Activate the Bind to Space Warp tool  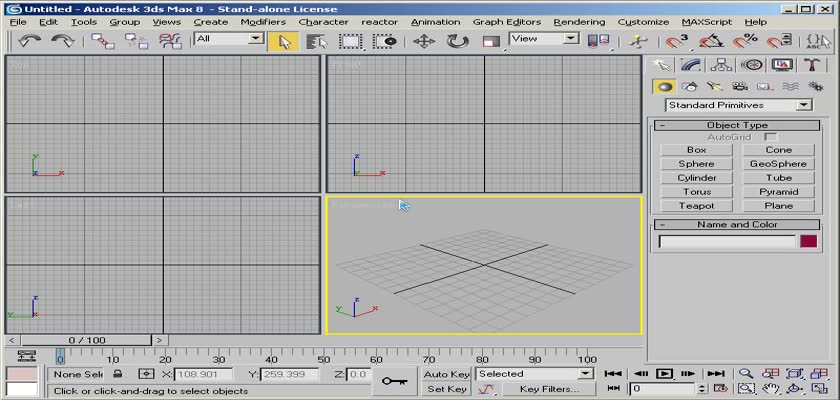pyautogui.click(x=170, y=41)
